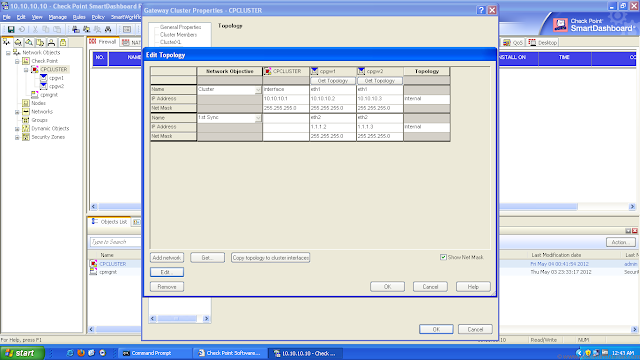Viewport: 640px width, 360px height.
Task: Click the Save icon in the toolbar
Action: click(11, 29)
